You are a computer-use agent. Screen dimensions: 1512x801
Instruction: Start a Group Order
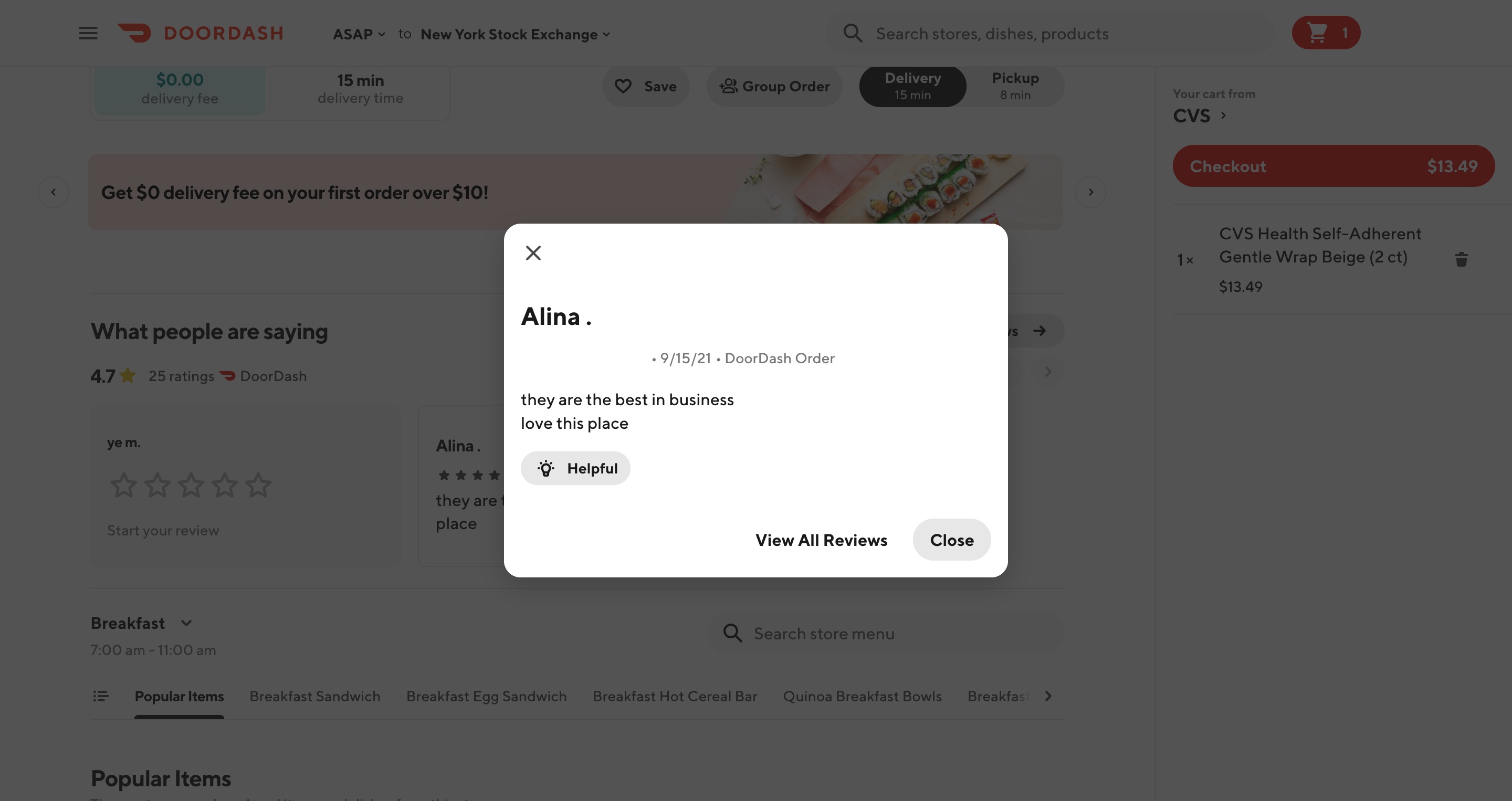[774, 86]
